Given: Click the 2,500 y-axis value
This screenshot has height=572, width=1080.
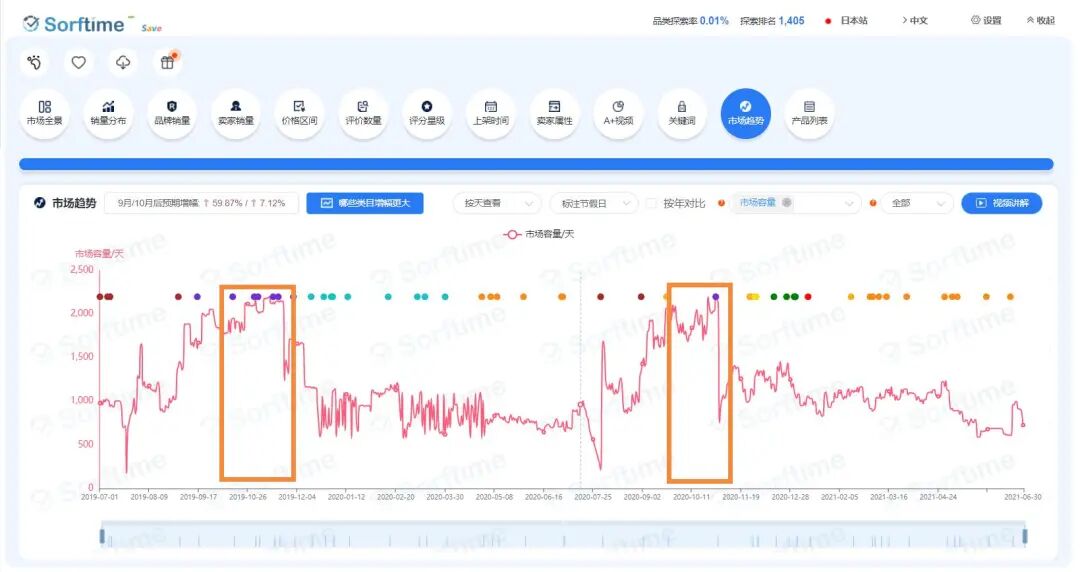Looking at the screenshot, I should [x=82, y=269].
